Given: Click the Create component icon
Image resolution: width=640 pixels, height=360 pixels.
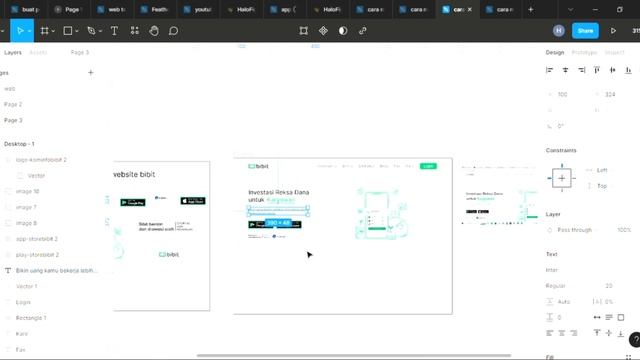Looking at the screenshot, I should pyautogui.click(x=323, y=31).
